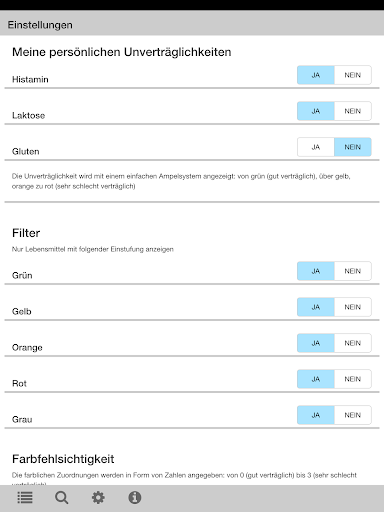384x512 pixels.
Task: Set Gluten to JA
Action: point(316,147)
